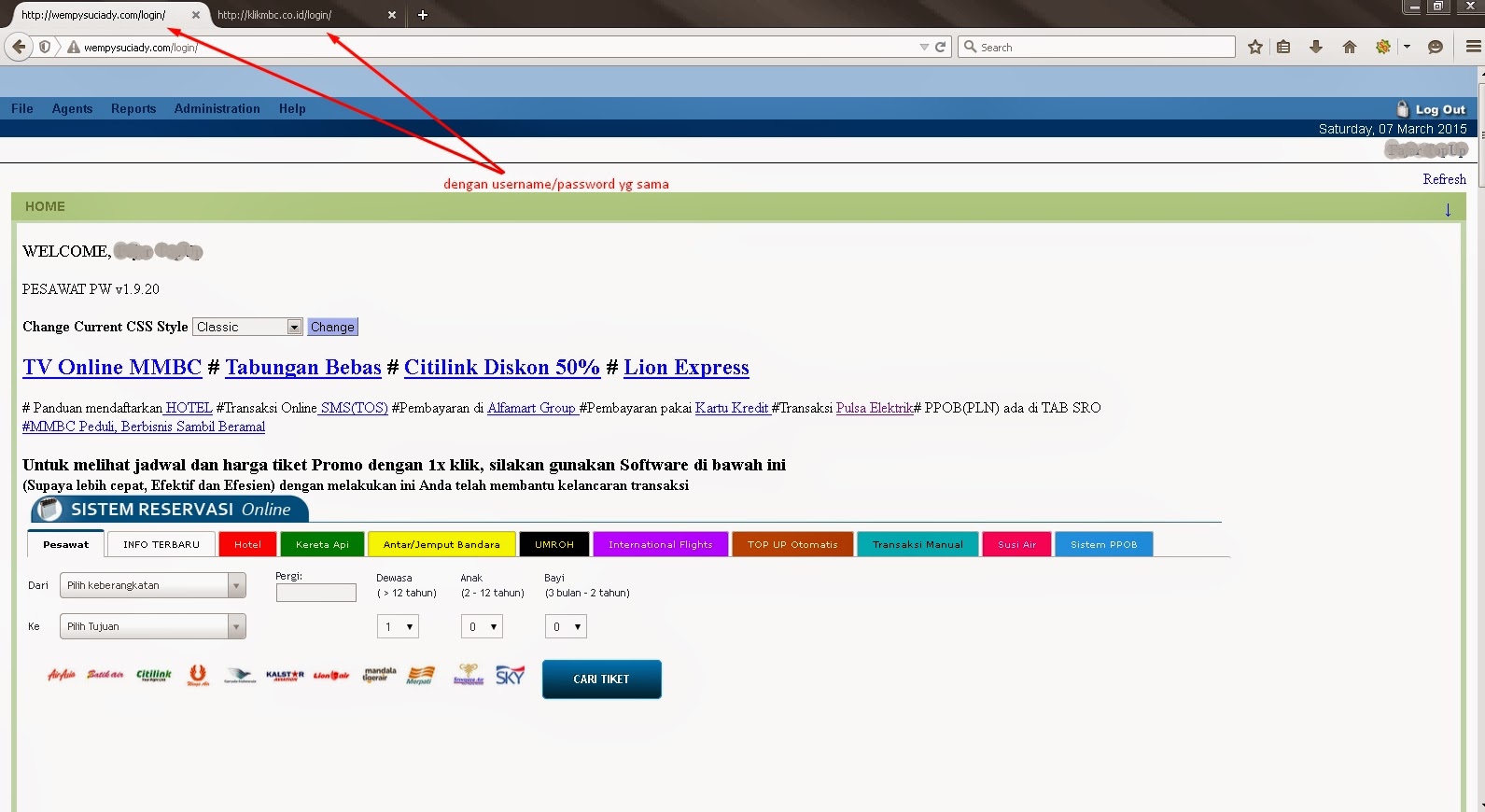The image size is (1485, 812).
Task: Open the Administration menu
Action: (217, 108)
